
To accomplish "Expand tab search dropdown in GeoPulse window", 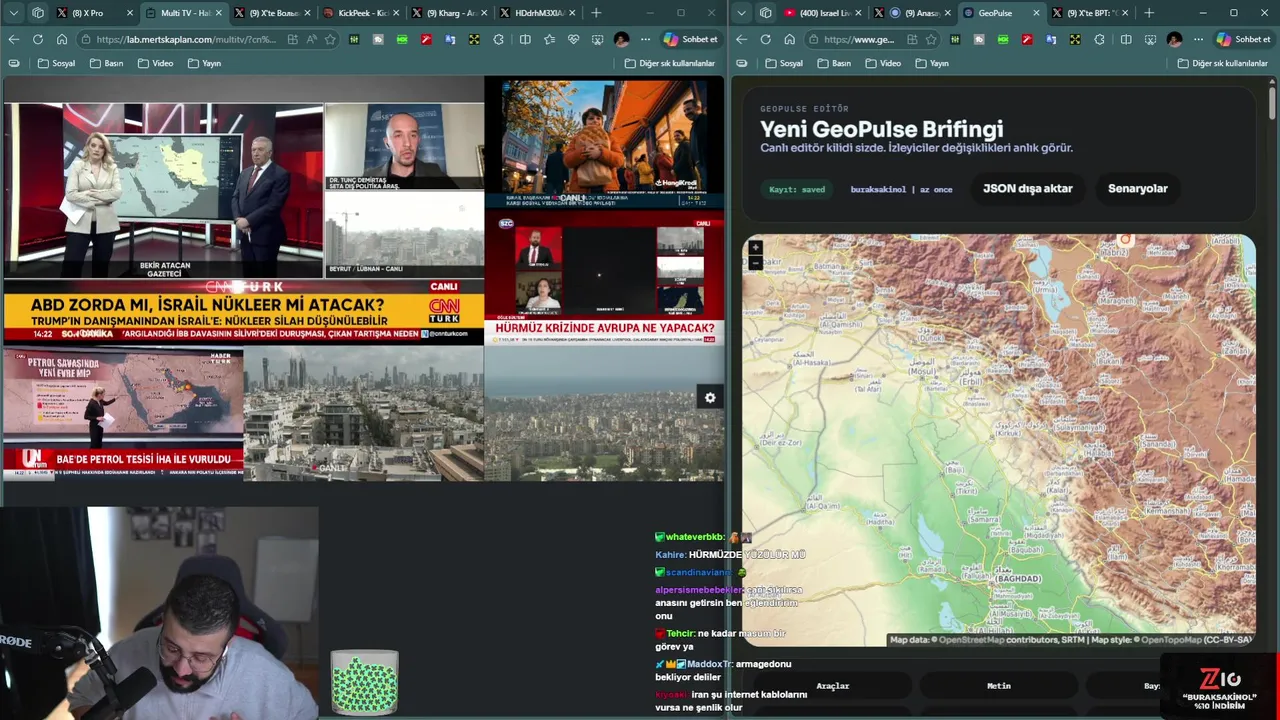I will point(742,13).
